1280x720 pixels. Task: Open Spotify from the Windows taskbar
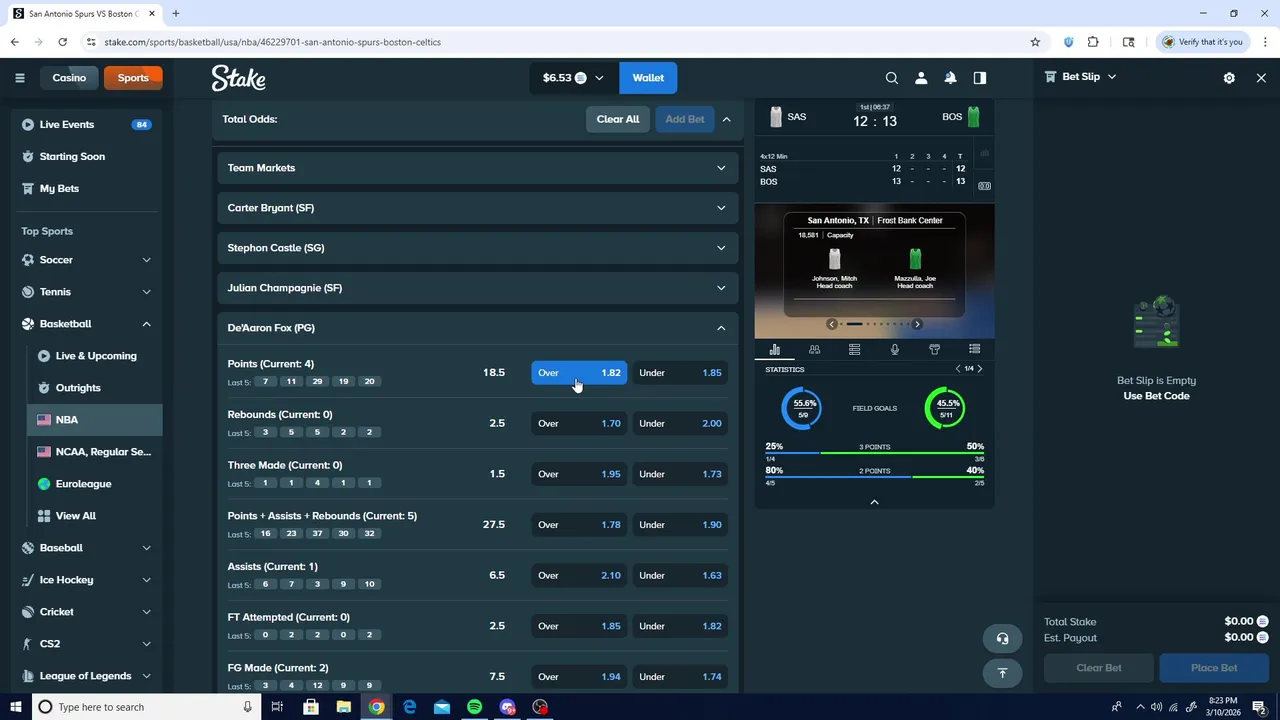click(x=474, y=707)
